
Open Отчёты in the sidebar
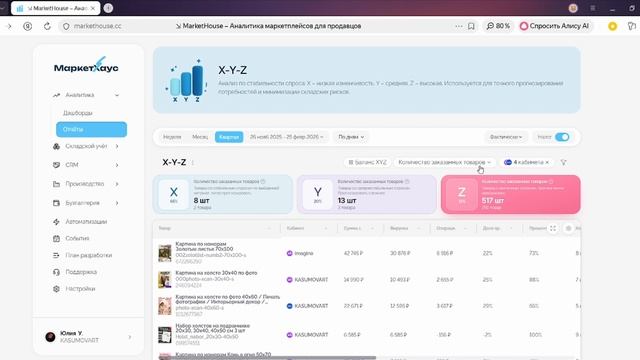point(91,129)
